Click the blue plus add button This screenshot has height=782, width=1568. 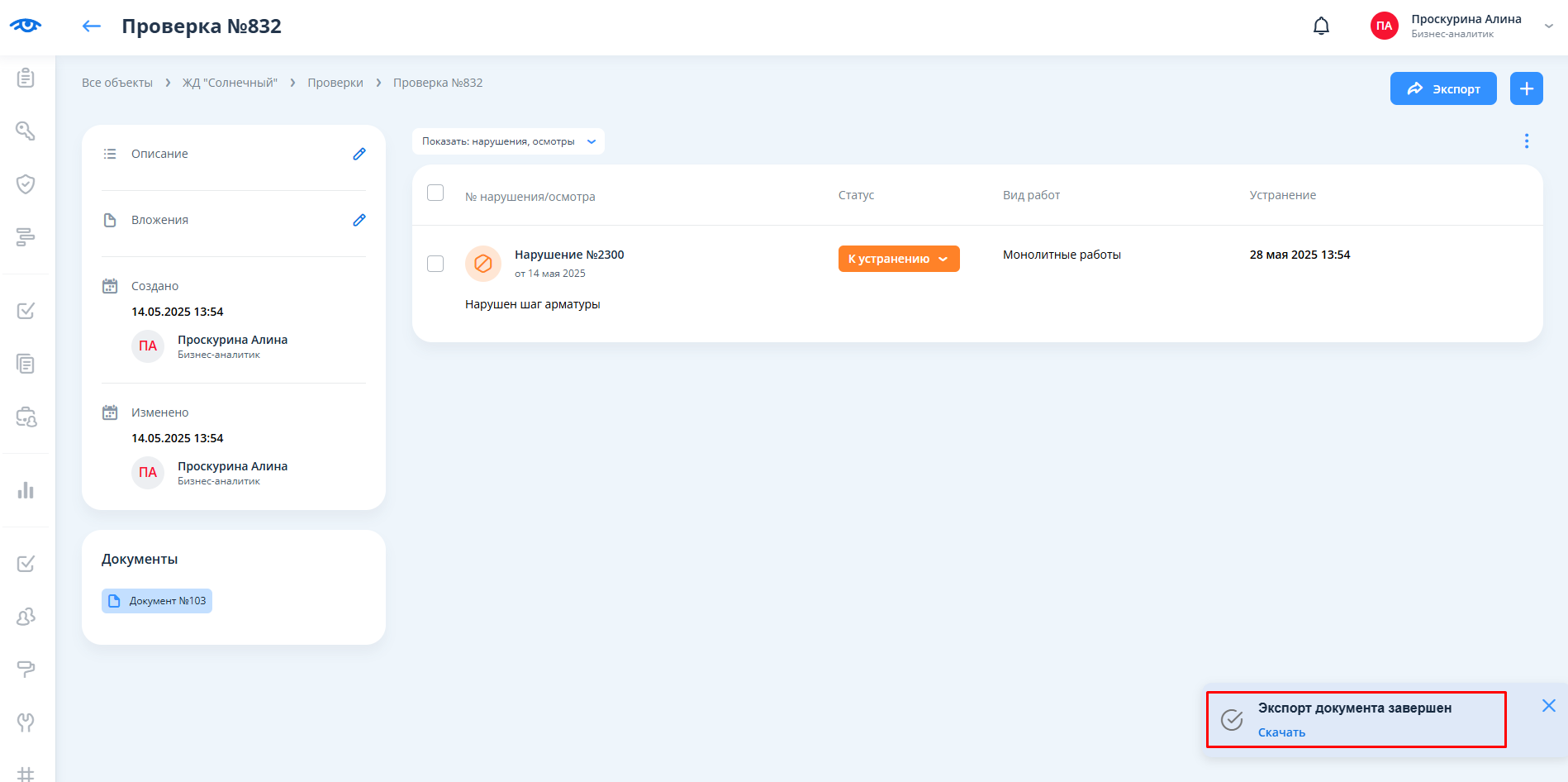pos(1526,88)
